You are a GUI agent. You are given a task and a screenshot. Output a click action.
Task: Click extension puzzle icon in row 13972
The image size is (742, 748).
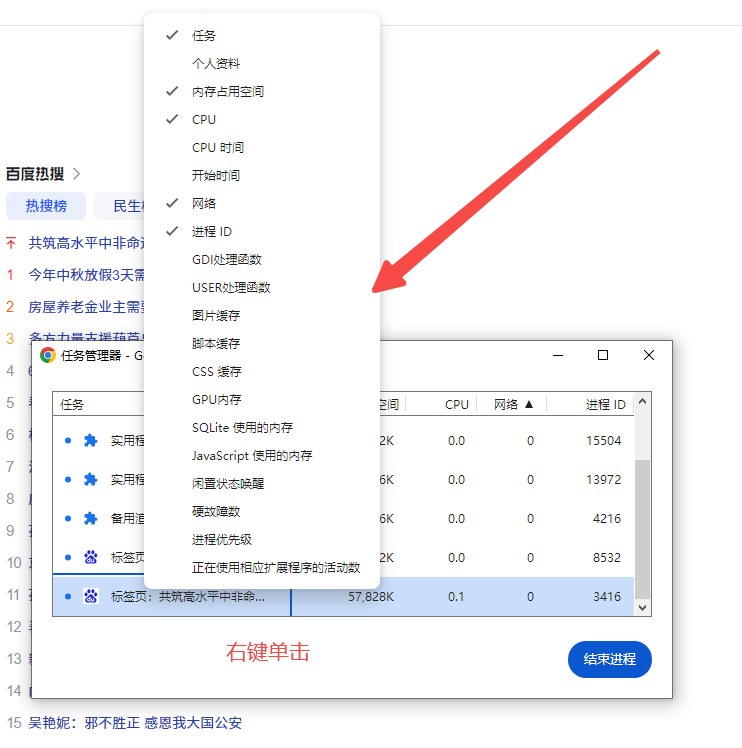click(x=90, y=479)
